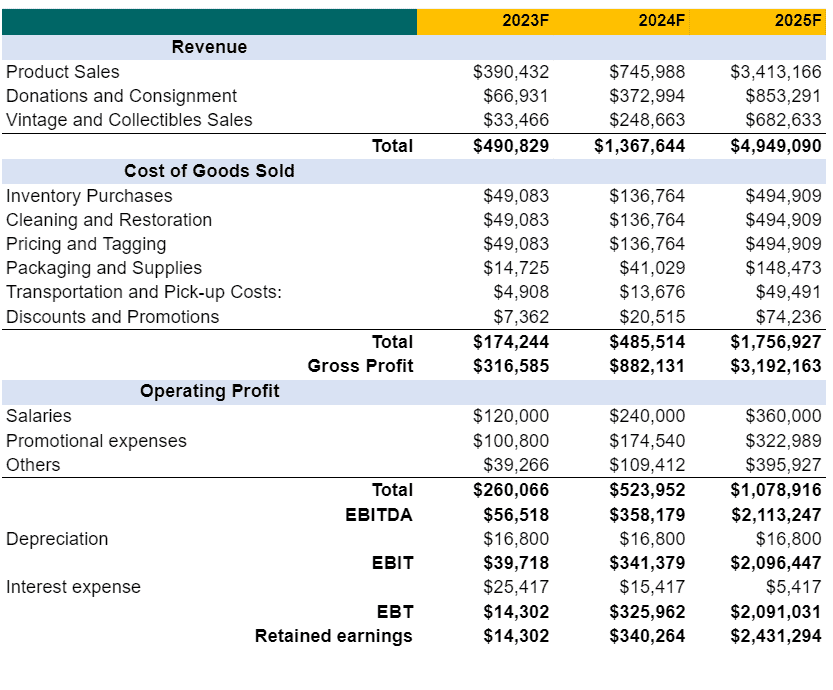
Task: Select COGS total $1,756,927
Action: coord(776,342)
